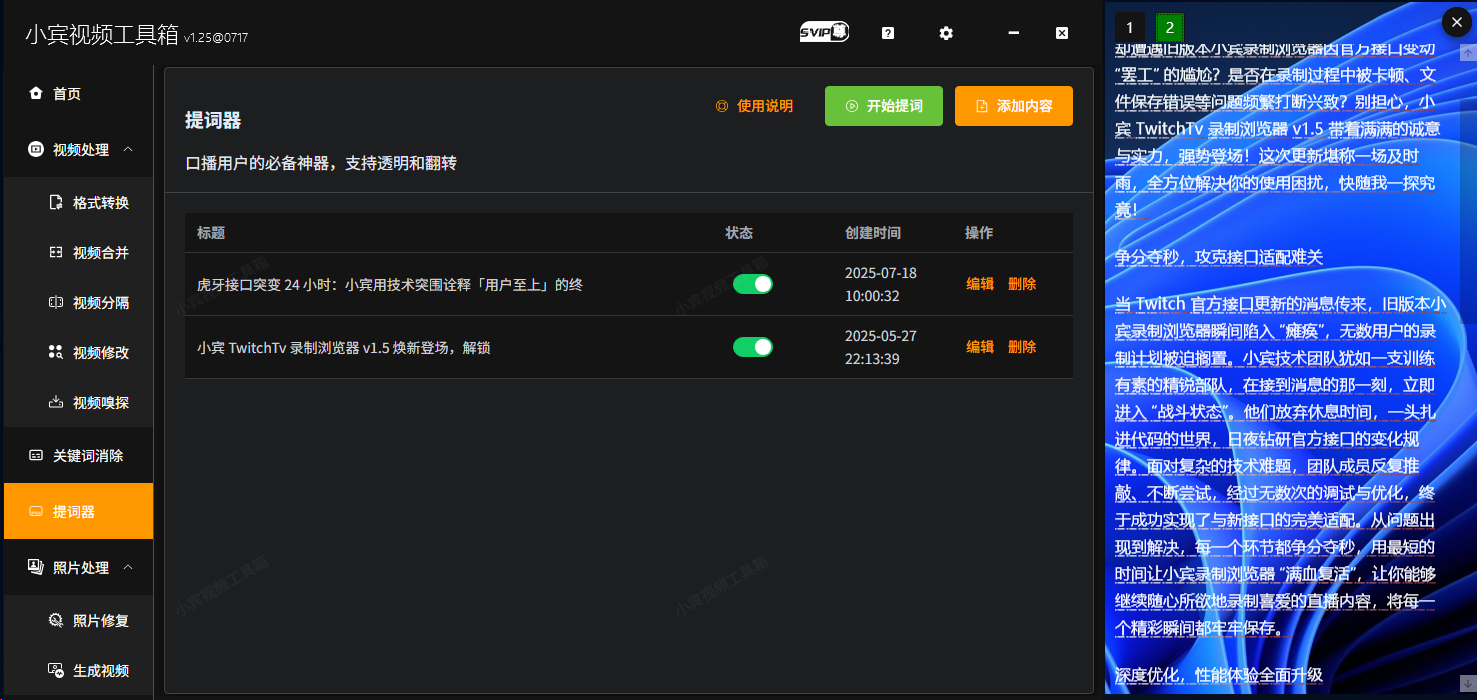Toggle off the TwitchTv v1.5 entry
Screen dimensions: 1477x700
click(x=753, y=347)
